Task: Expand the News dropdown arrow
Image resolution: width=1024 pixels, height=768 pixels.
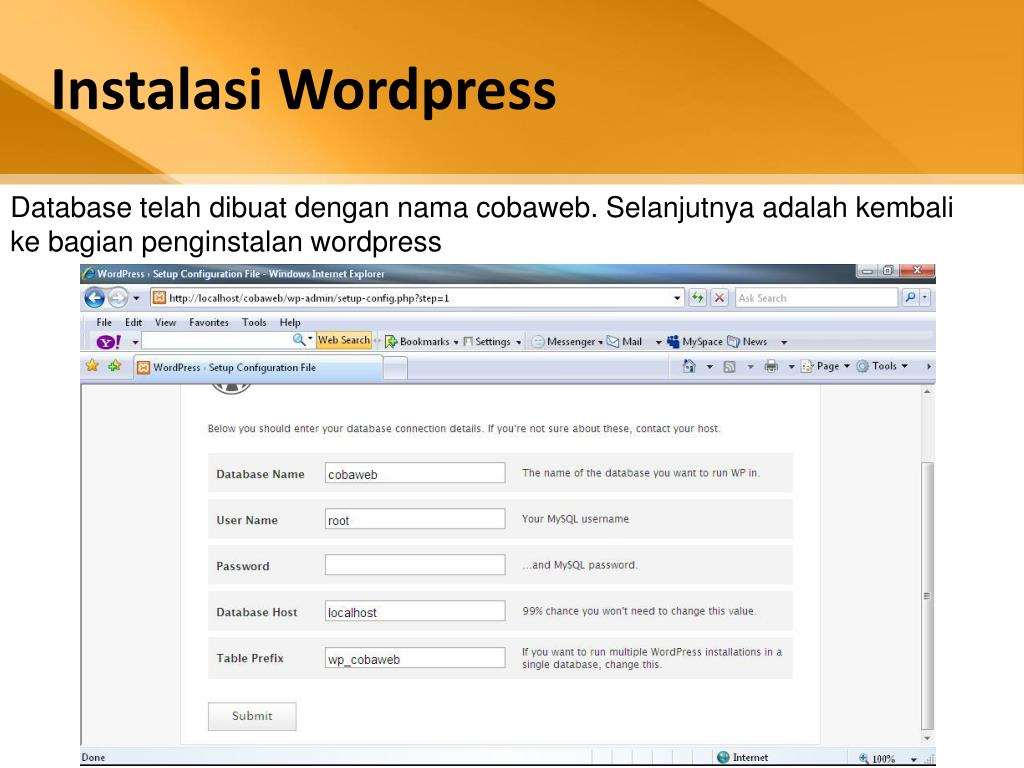Action: pyautogui.click(x=784, y=342)
